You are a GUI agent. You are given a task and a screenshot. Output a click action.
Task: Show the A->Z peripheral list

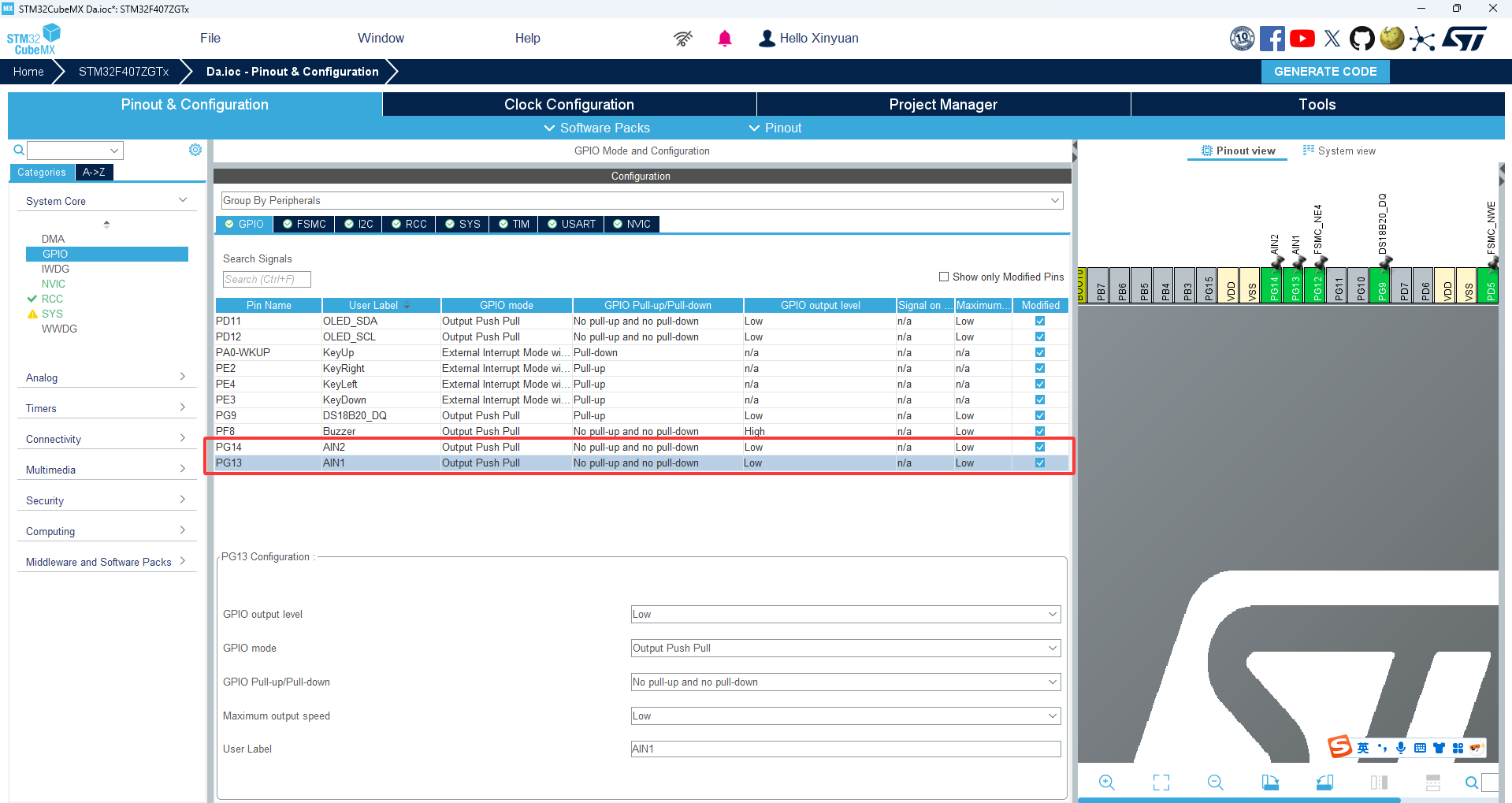(95, 172)
